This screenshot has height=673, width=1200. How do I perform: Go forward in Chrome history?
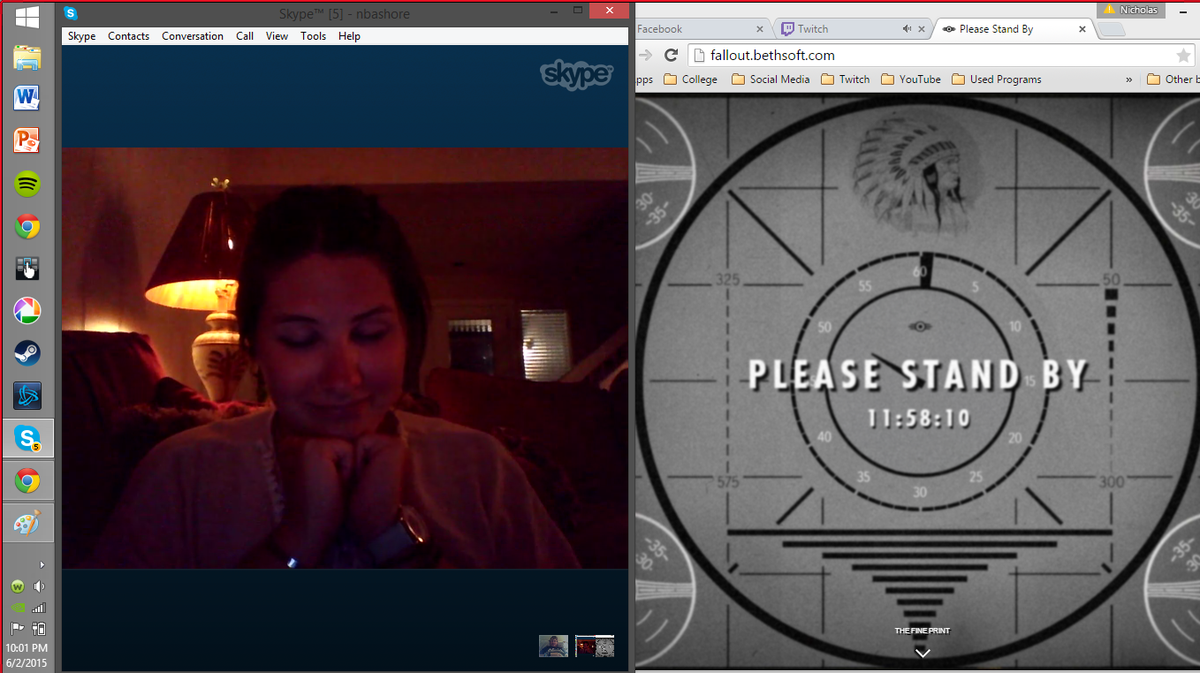645,55
